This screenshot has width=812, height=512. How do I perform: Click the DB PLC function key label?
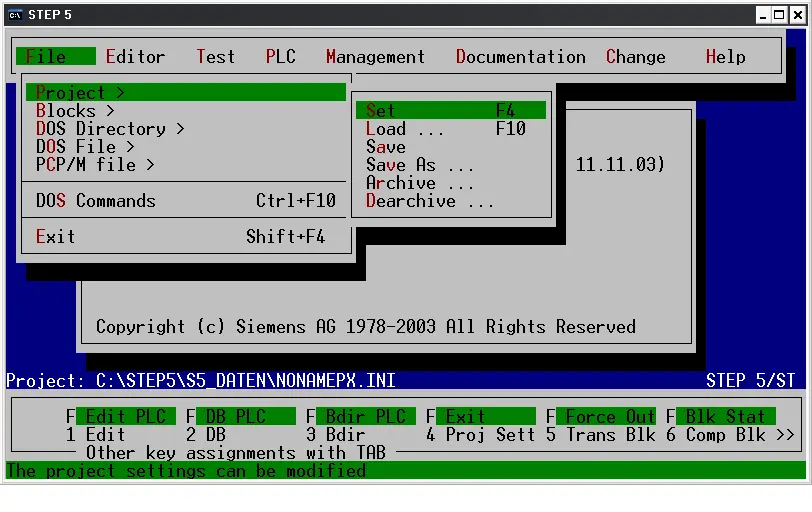(x=245, y=416)
